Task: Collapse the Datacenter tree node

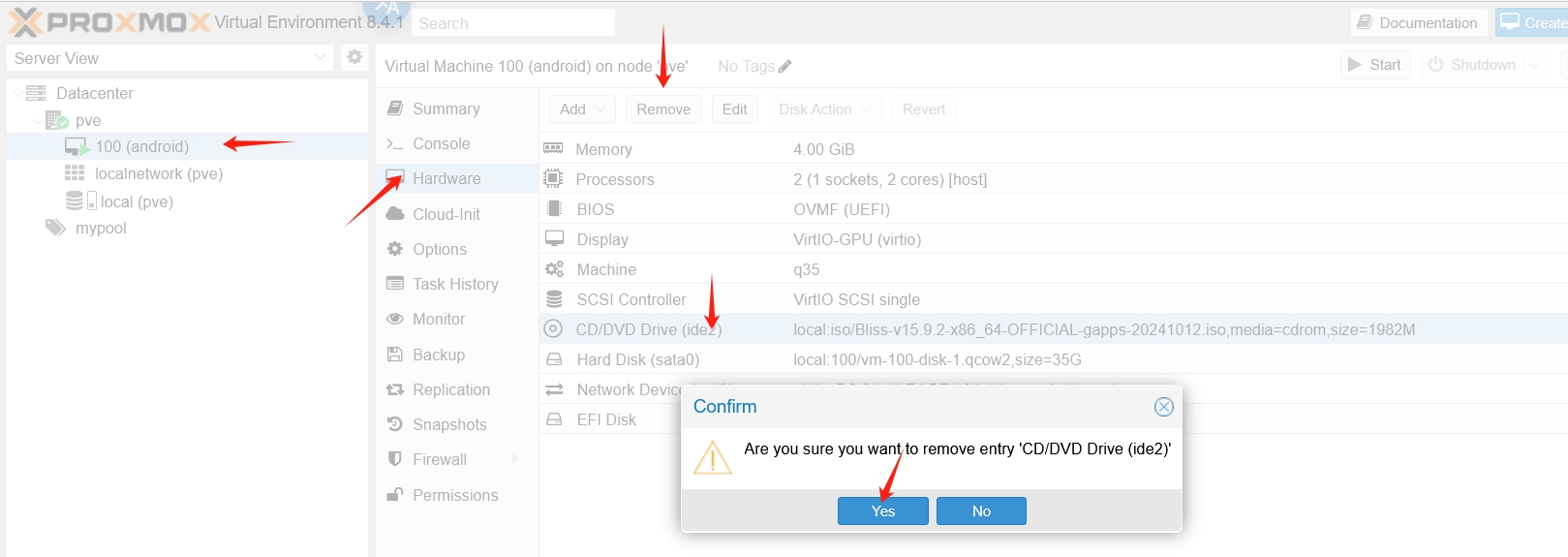Action: [x=17, y=94]
